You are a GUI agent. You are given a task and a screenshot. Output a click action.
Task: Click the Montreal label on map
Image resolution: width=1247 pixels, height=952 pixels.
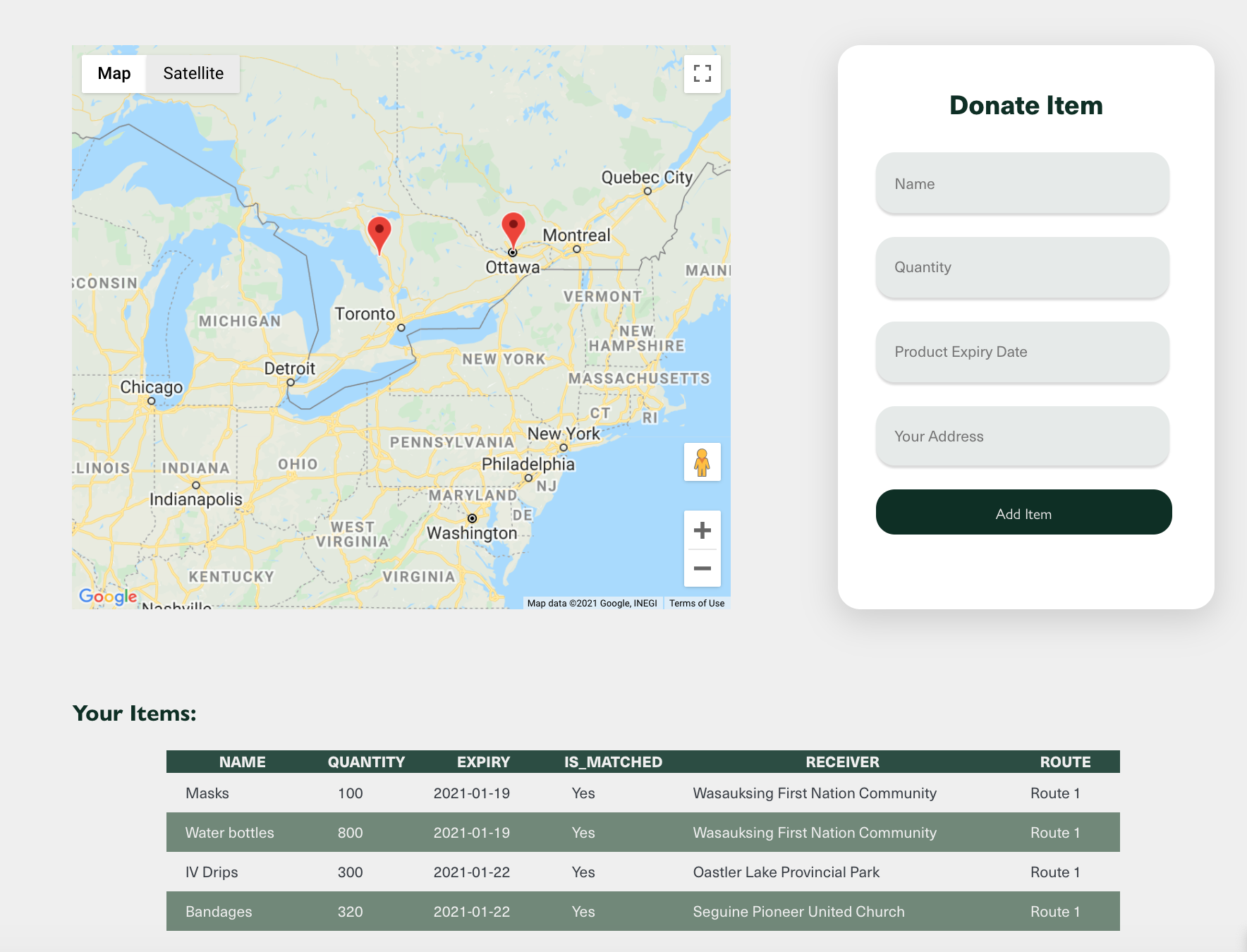click(x=576, y=236)
